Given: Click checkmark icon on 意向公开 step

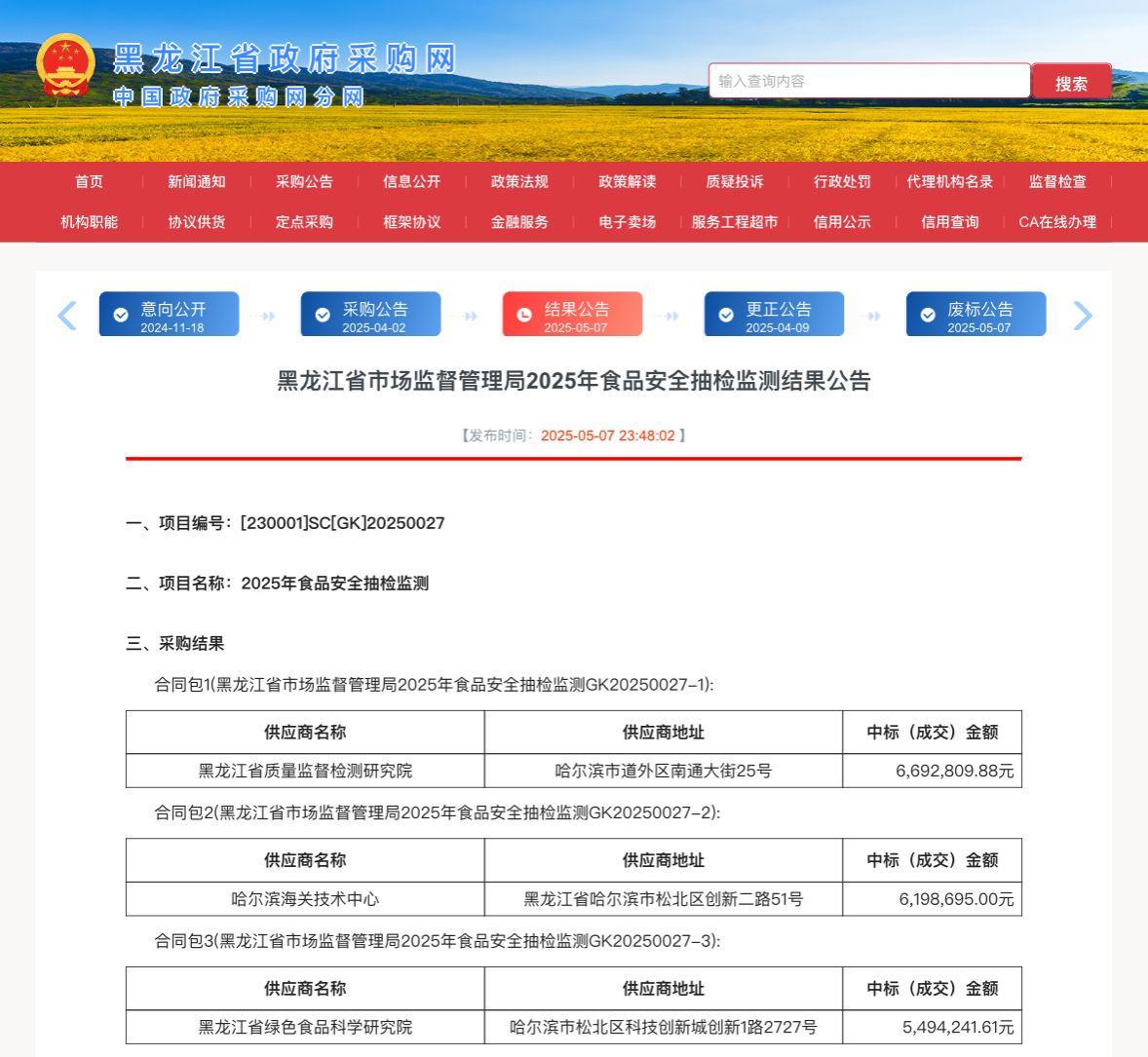Looking at the screenshot, I should 121,315.
